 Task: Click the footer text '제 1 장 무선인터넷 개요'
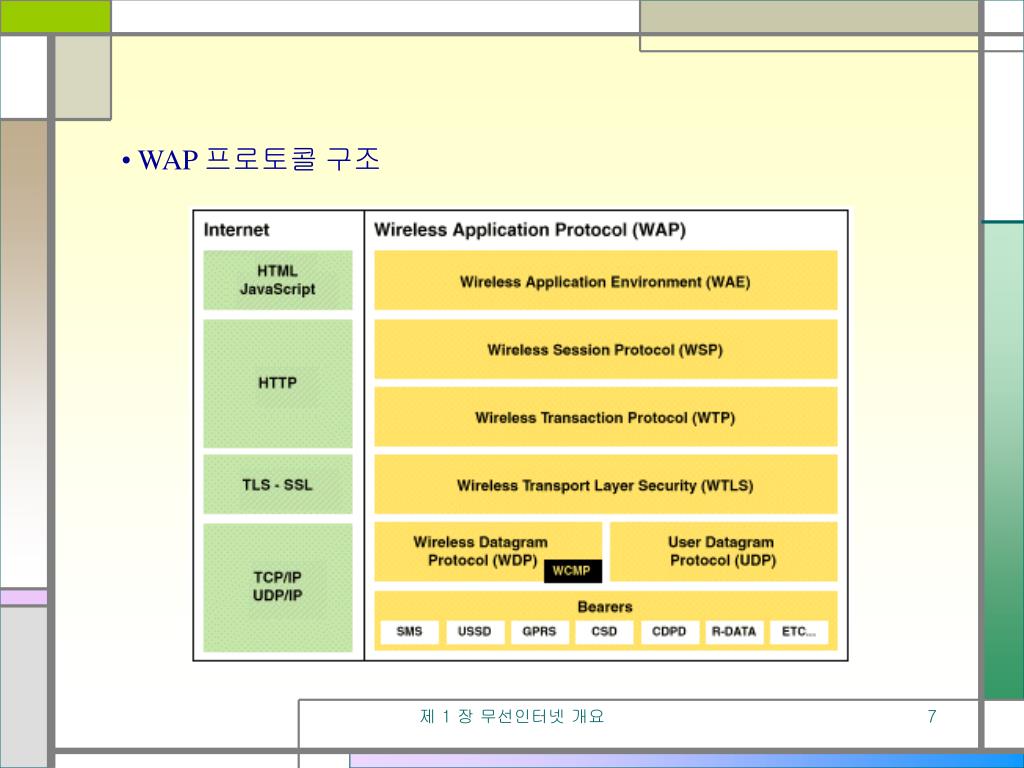pyautogui.click(x=512, y=716)
